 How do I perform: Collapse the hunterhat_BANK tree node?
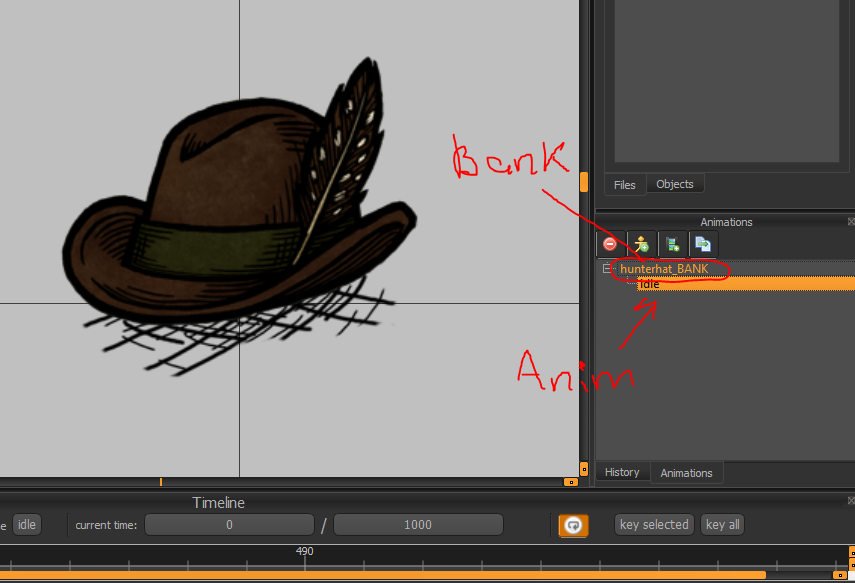pyautogui.click(x=606, y=269)
